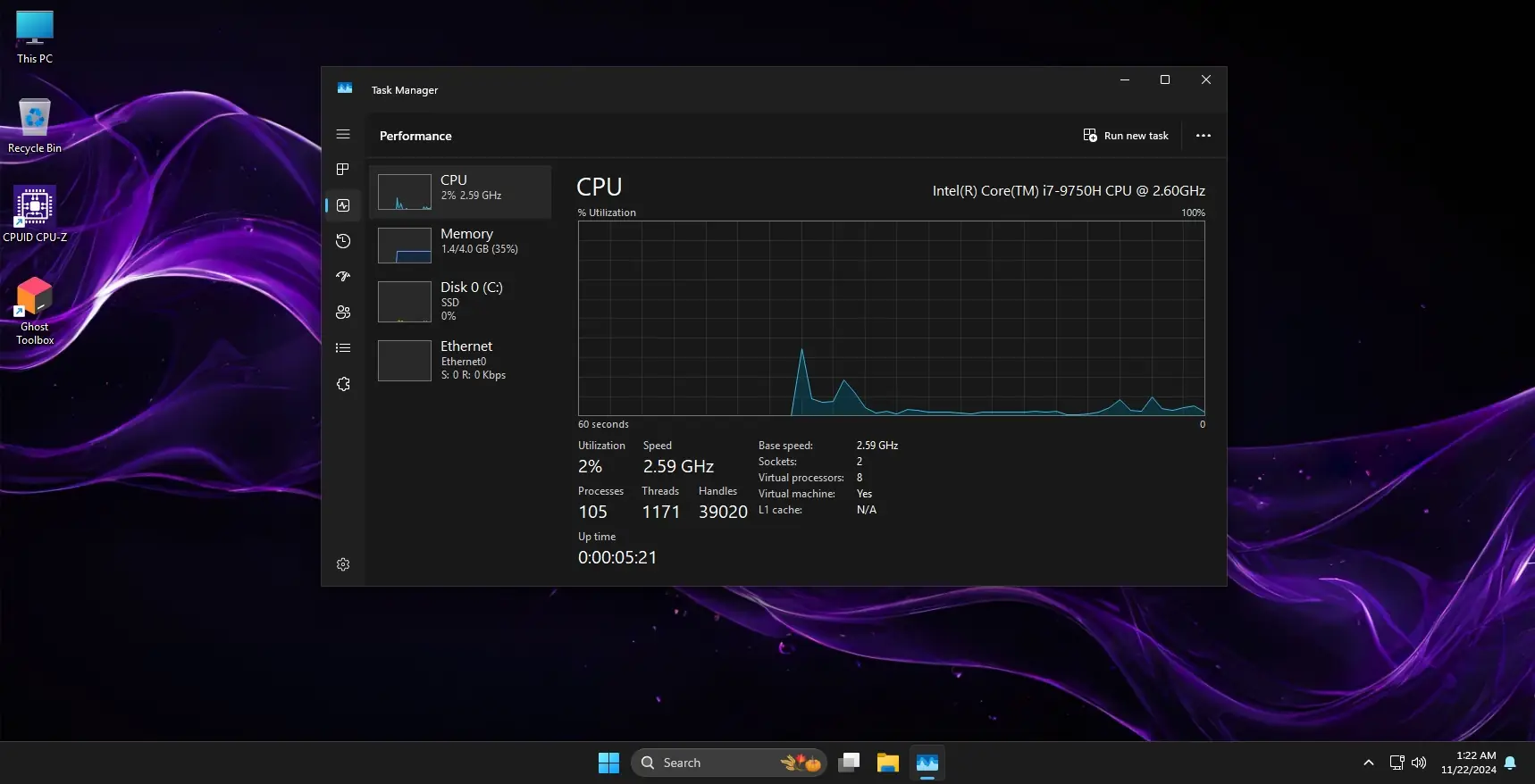The width and height of the screenshot is (1535, 784).
Task: Maximize the Task Manager window
Action: tap(1165, 79)
